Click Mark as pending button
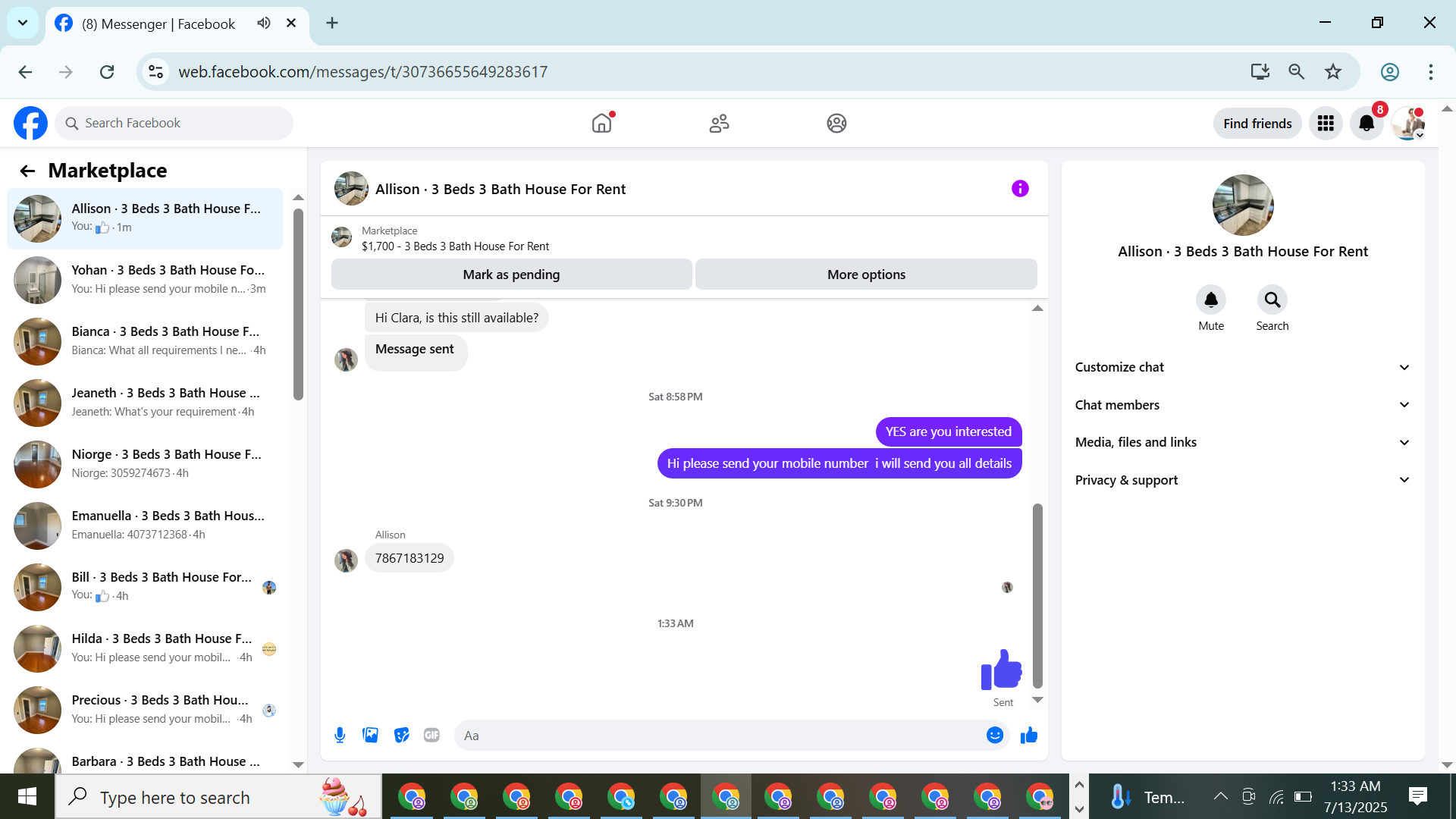The height and width of the screenshot is (819, 1456). (x=511, y=275)
